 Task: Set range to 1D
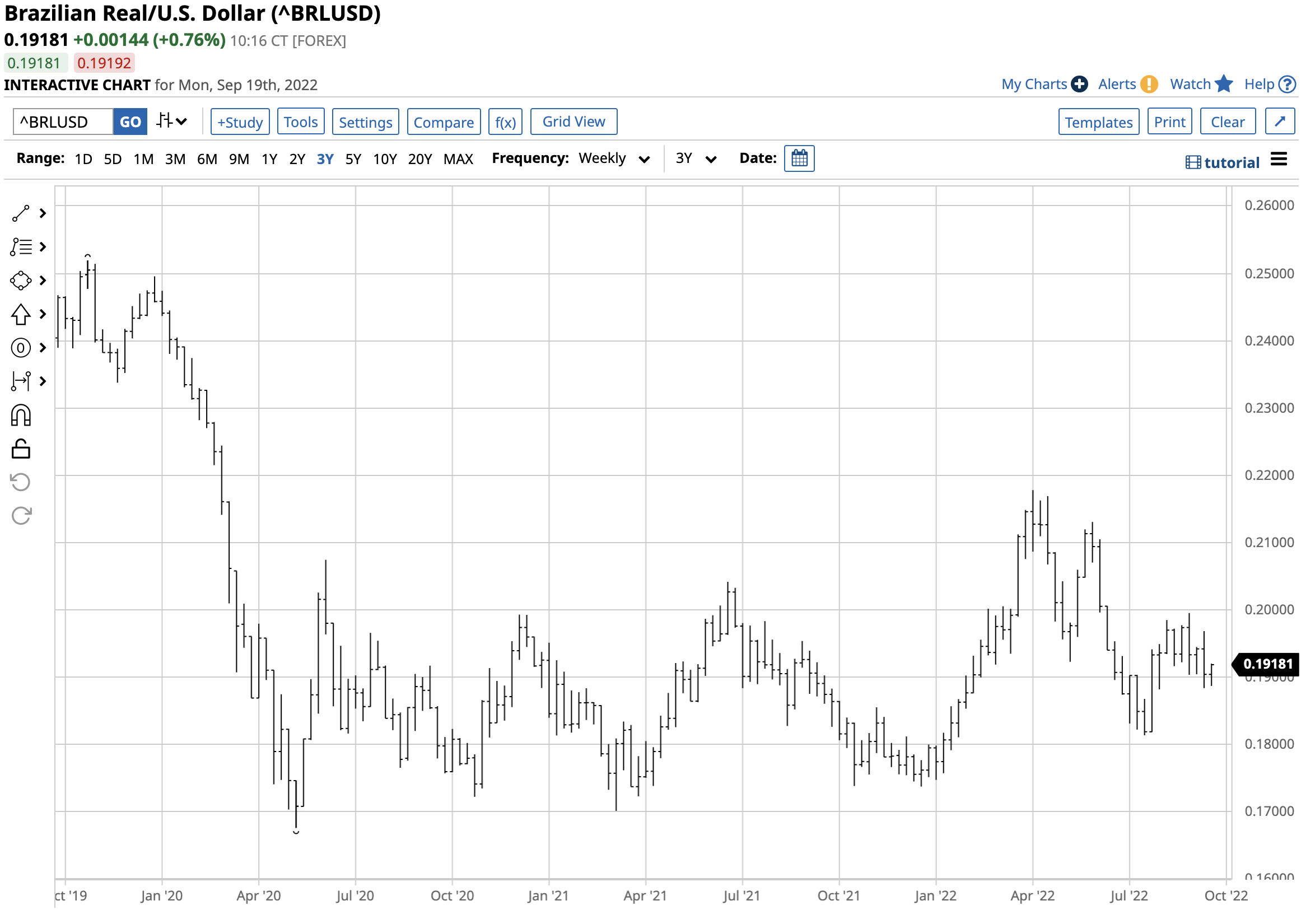83,159
